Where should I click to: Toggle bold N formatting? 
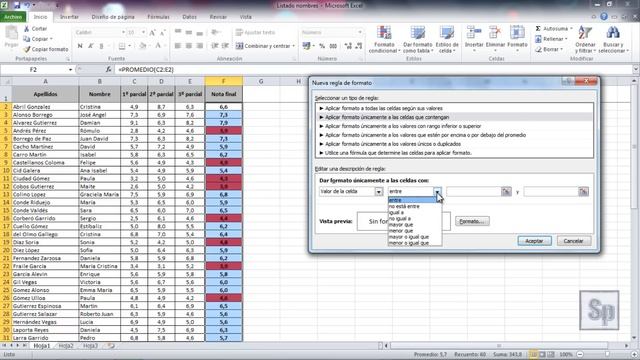pos(80,46)
